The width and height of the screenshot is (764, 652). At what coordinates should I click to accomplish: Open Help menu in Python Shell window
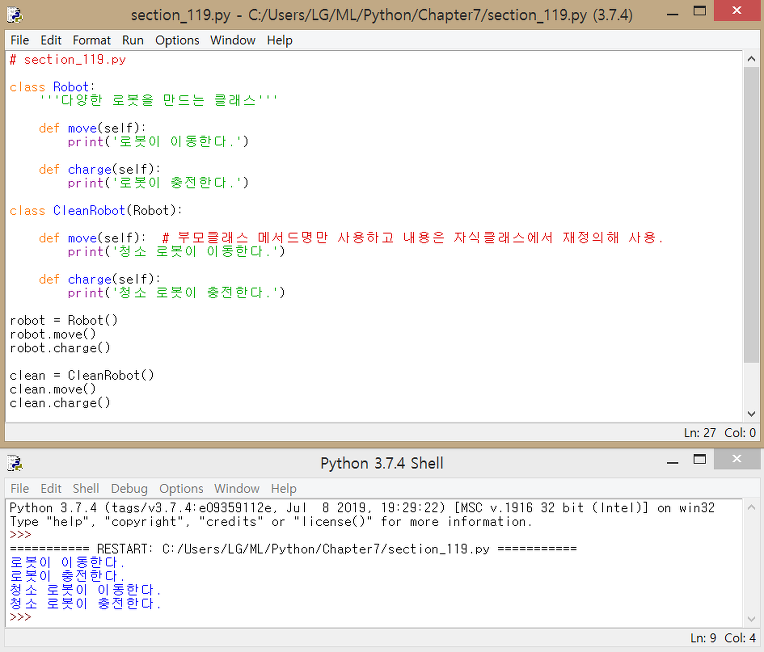point(284,488)
